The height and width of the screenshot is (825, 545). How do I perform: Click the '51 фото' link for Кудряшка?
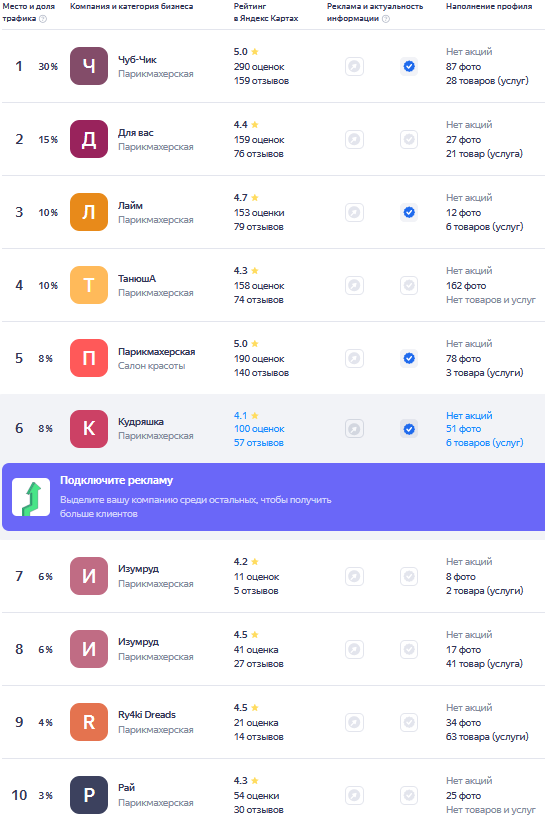point(463,429)
